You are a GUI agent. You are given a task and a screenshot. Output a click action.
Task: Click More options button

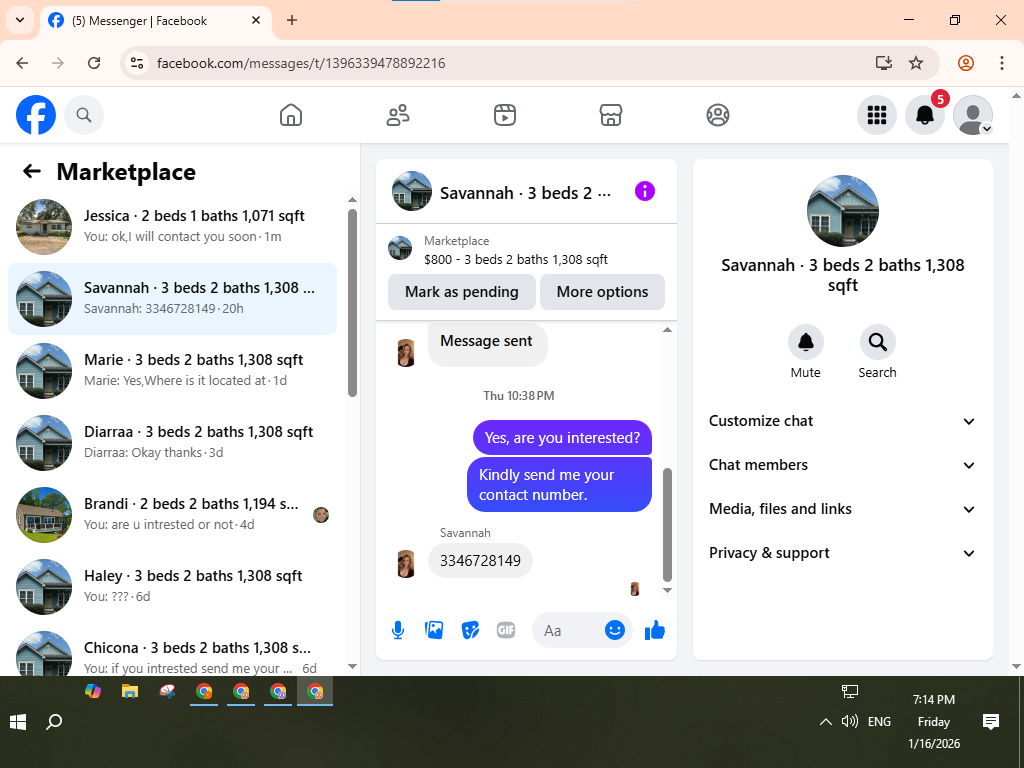pos(602,292)
